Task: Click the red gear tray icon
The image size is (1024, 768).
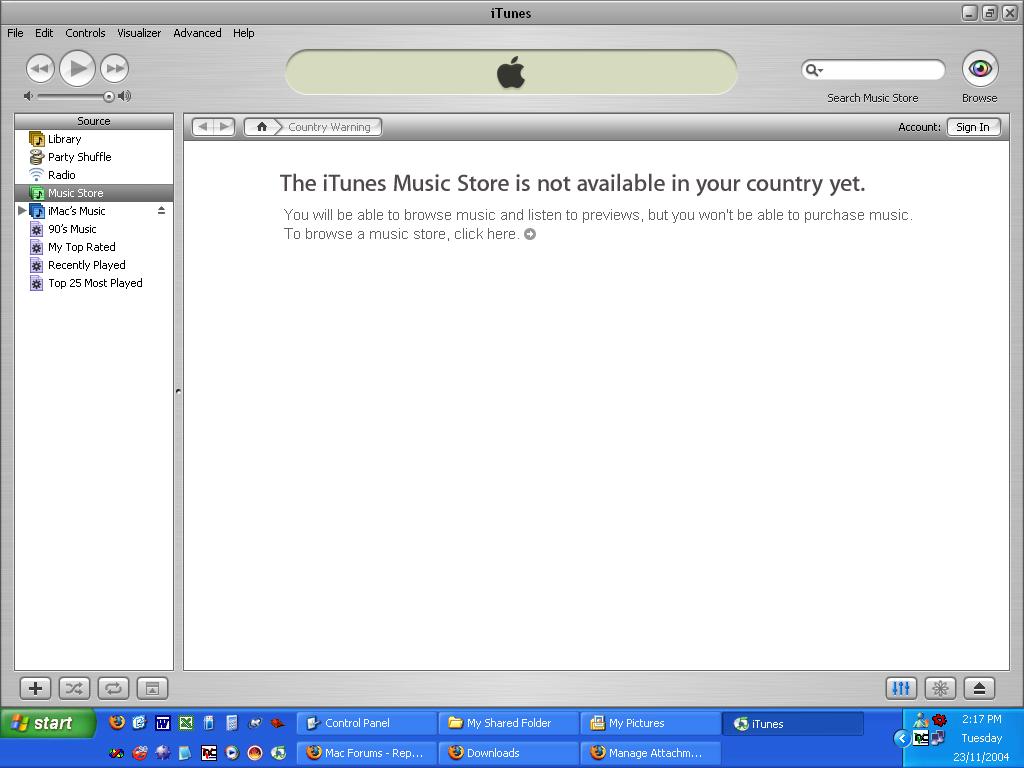Action: [x=940, y=720]
